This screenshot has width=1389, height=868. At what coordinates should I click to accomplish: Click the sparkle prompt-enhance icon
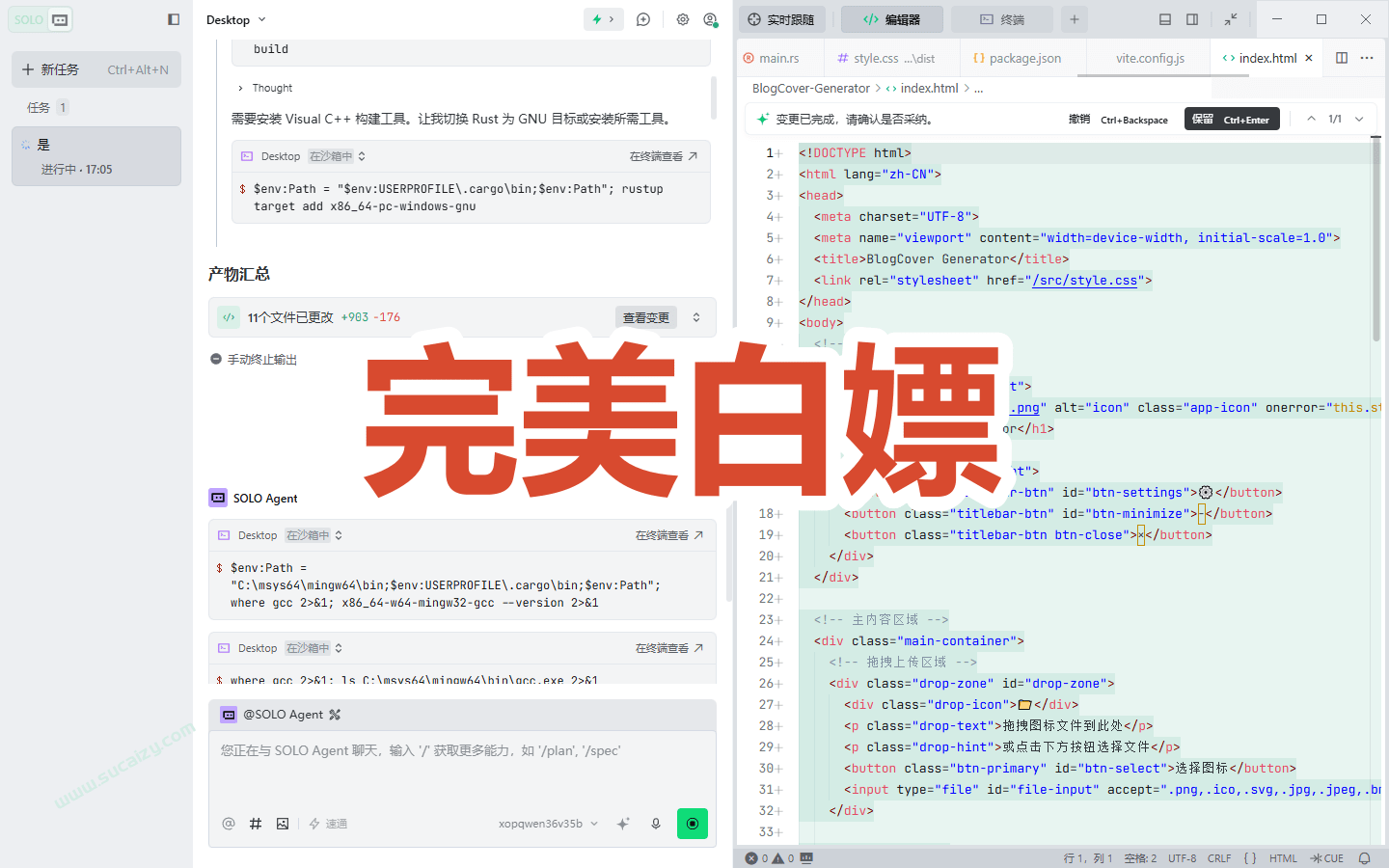pos(623,824)
